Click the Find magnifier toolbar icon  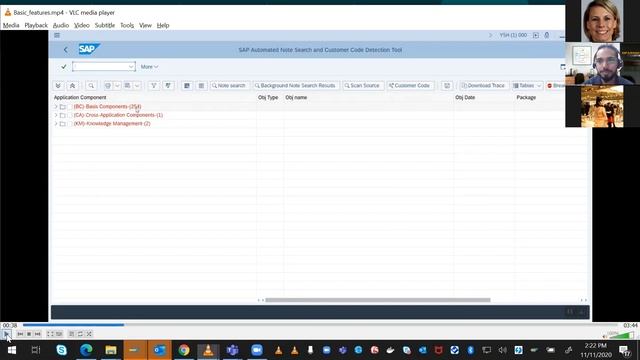[x=91, y=86]
